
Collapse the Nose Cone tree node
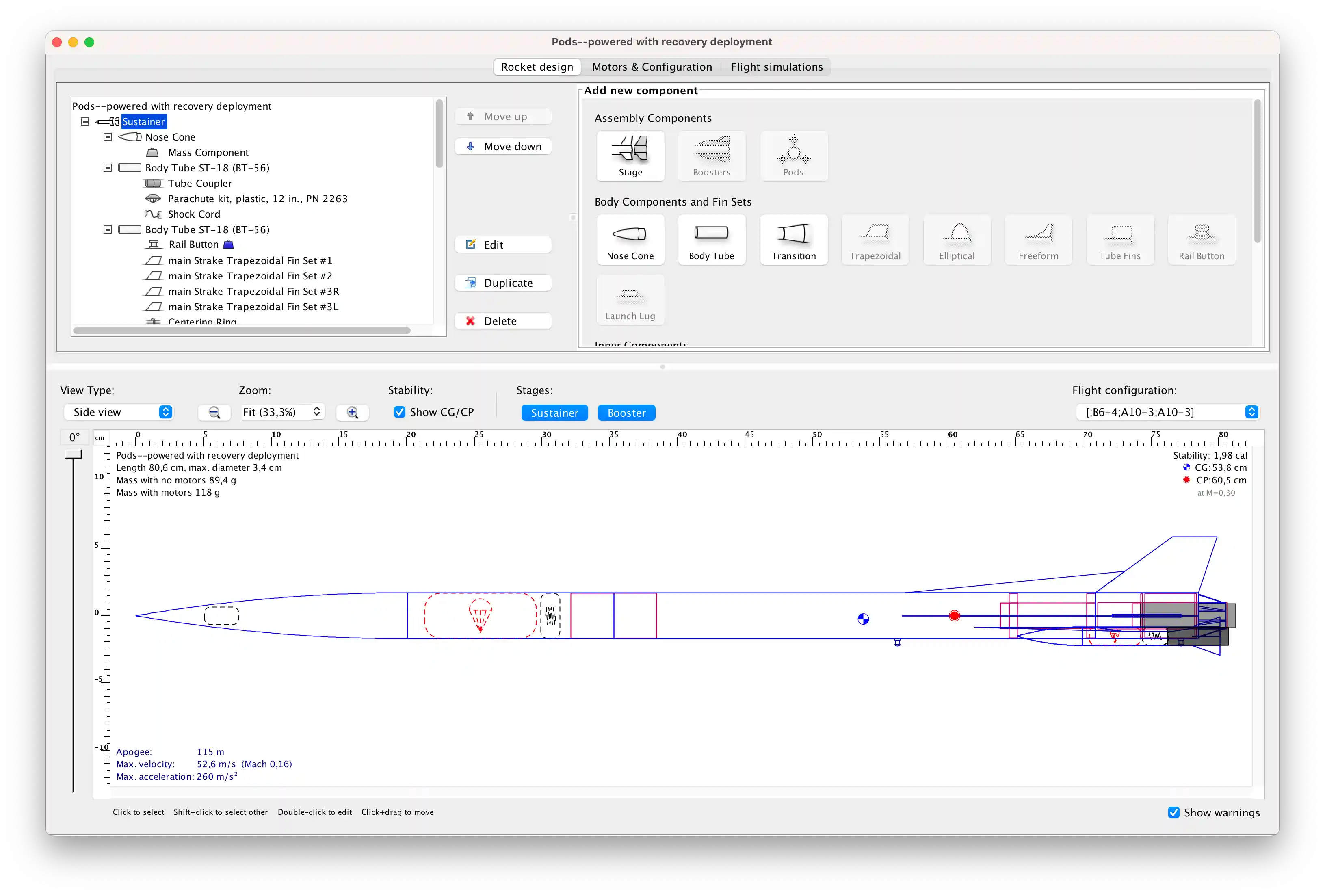[107, 137]
